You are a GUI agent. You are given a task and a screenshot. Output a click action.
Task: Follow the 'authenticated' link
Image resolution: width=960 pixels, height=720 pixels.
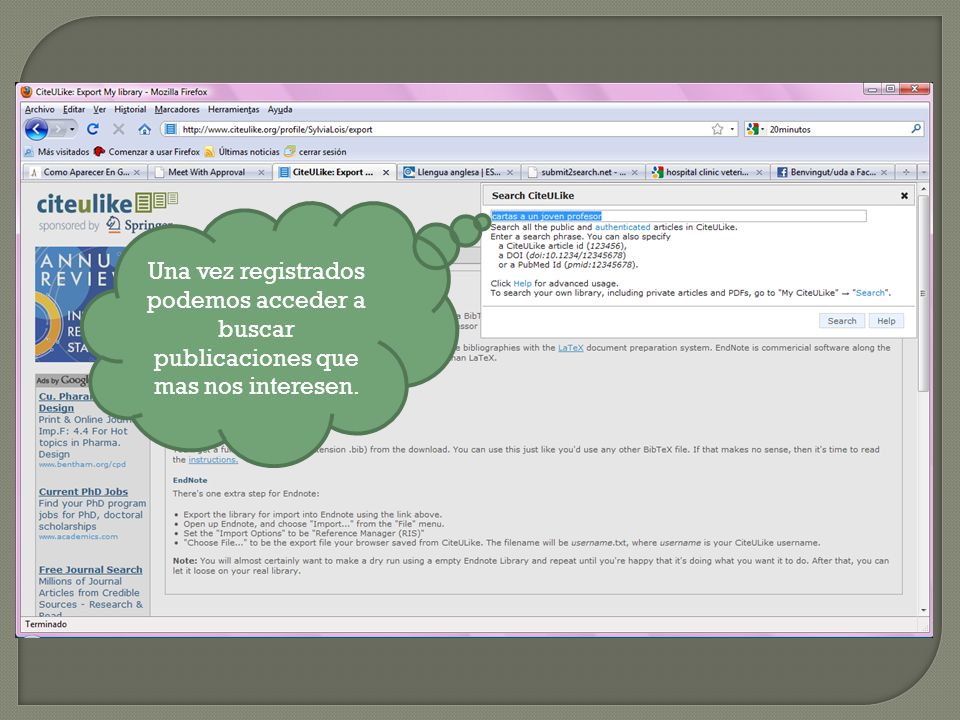click(x=623, y=227)
